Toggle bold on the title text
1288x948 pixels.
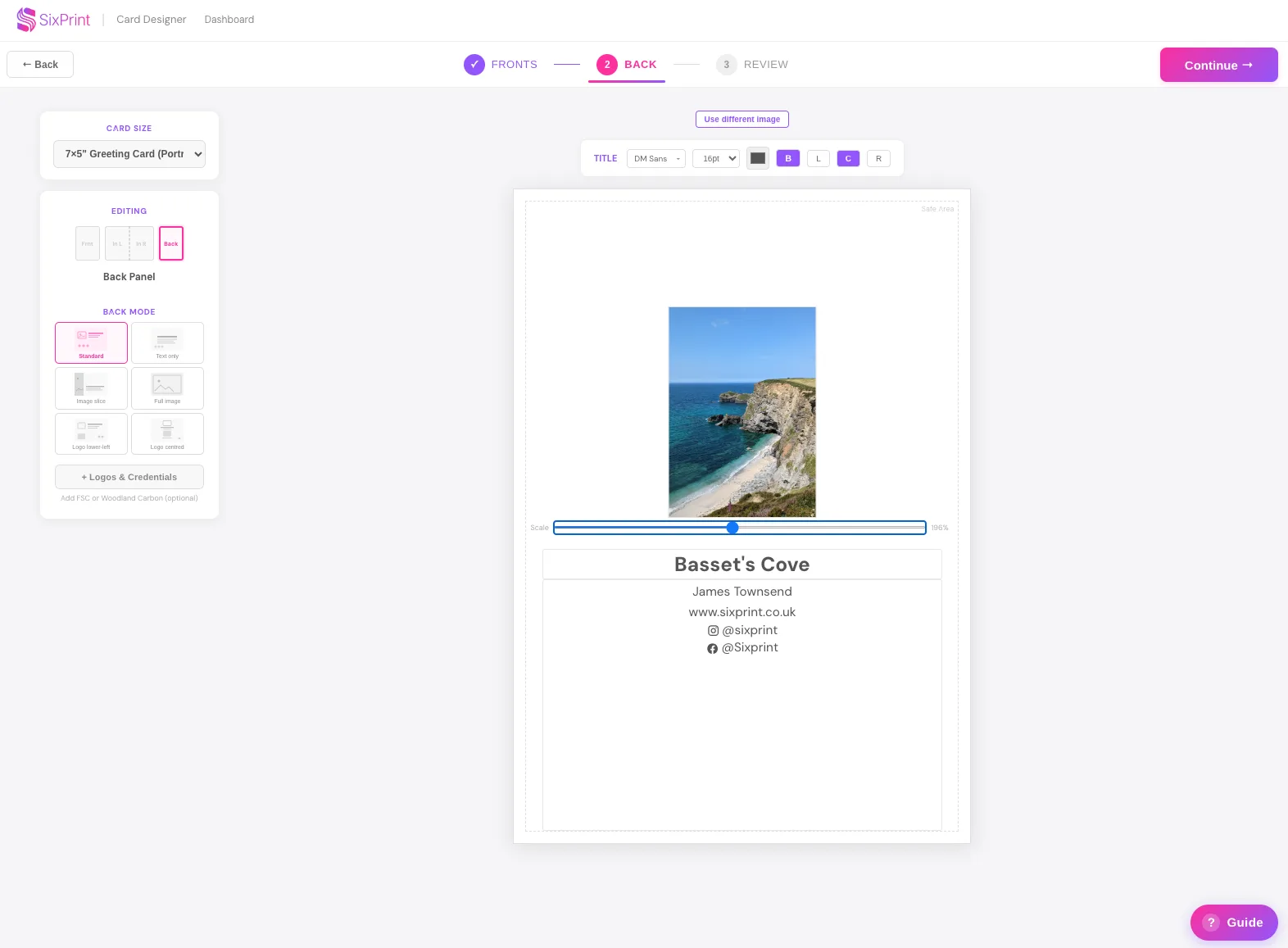pyautogui.click(x=788, y=159)
